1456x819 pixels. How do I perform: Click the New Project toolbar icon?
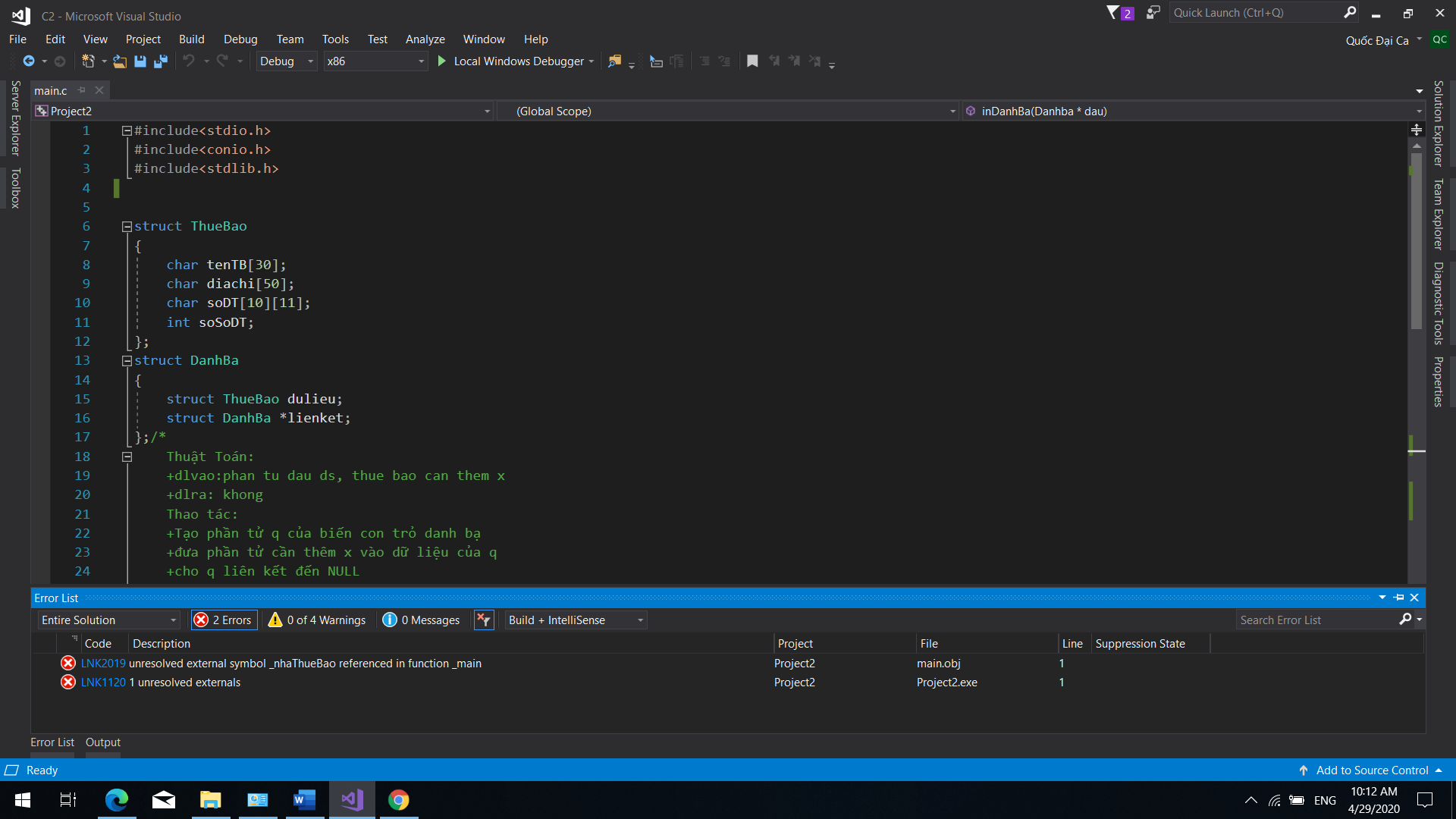pos(89,61)
